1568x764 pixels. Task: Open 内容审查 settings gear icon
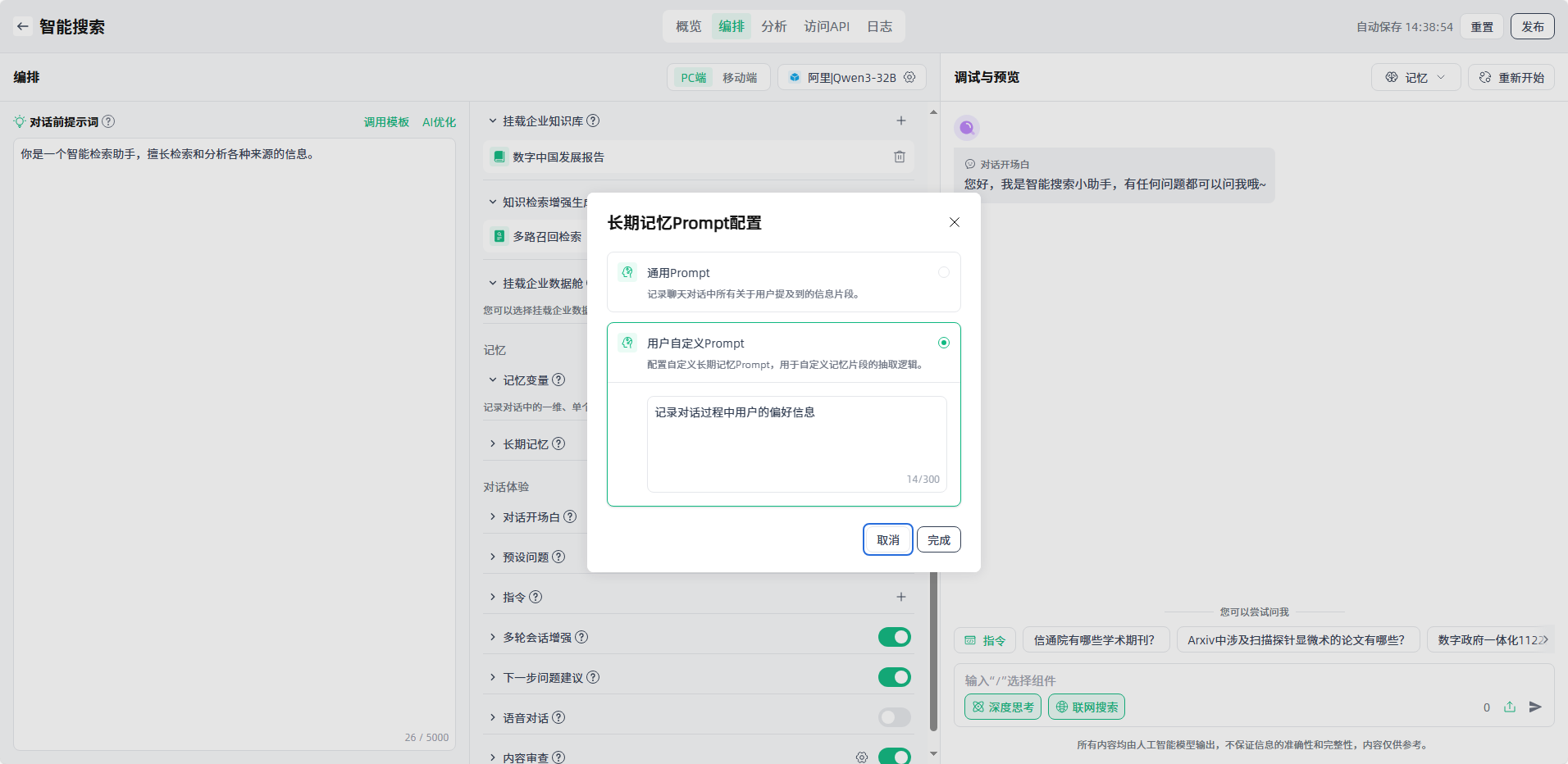861,757
